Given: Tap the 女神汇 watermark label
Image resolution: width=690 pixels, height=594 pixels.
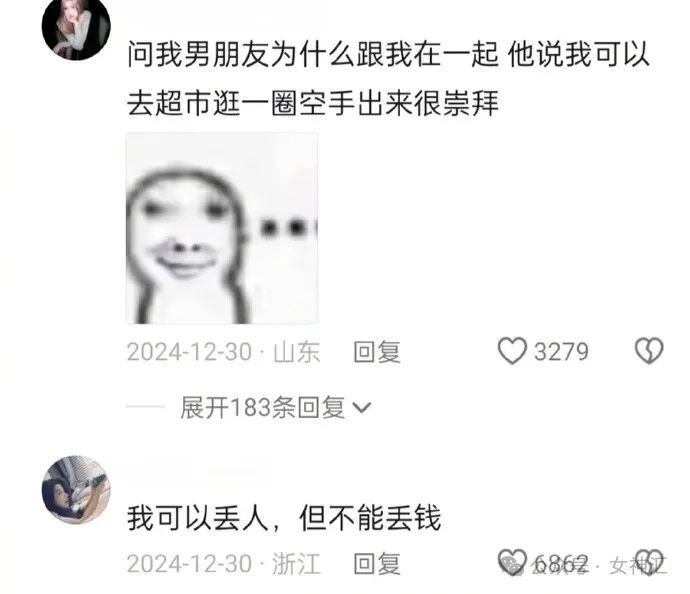Looking at the screenshot, I should click(x=638, y=565).
